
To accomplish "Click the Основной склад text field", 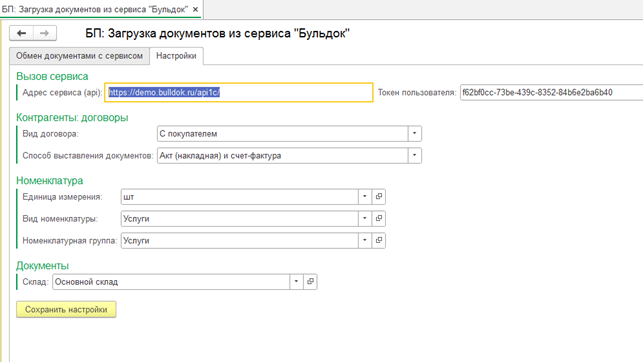I will [171, 282].
